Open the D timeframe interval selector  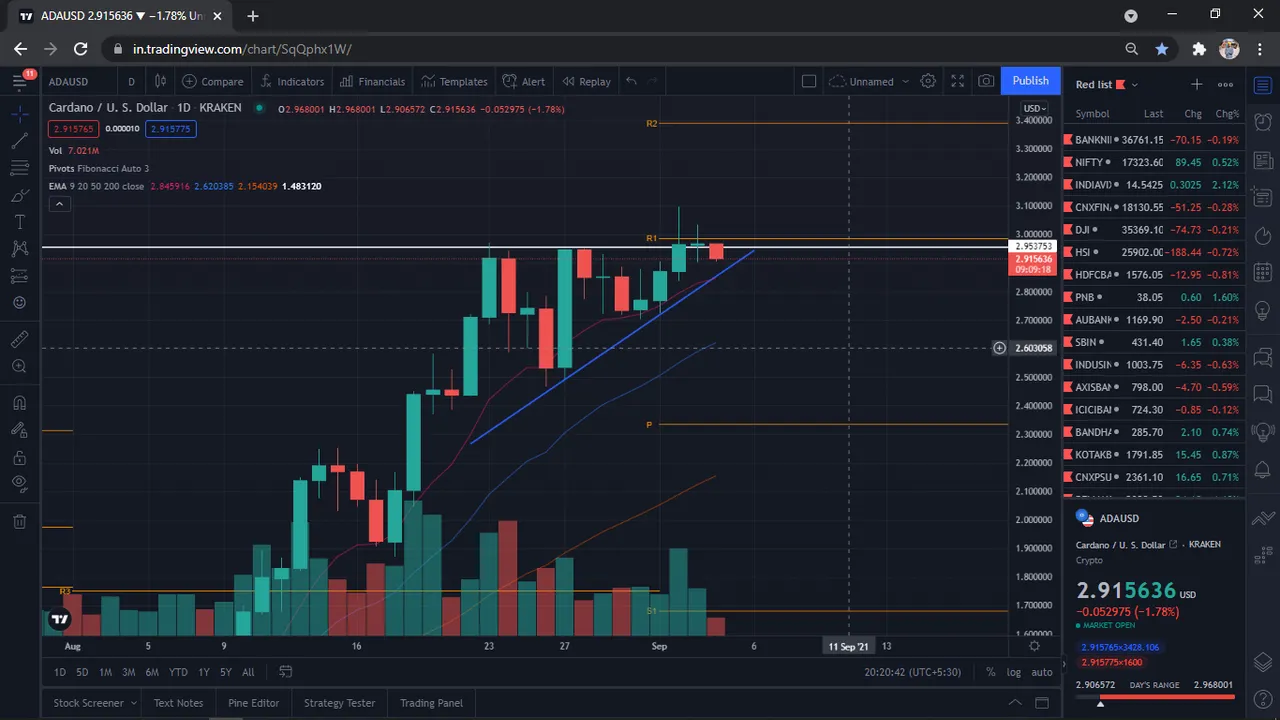131,81
